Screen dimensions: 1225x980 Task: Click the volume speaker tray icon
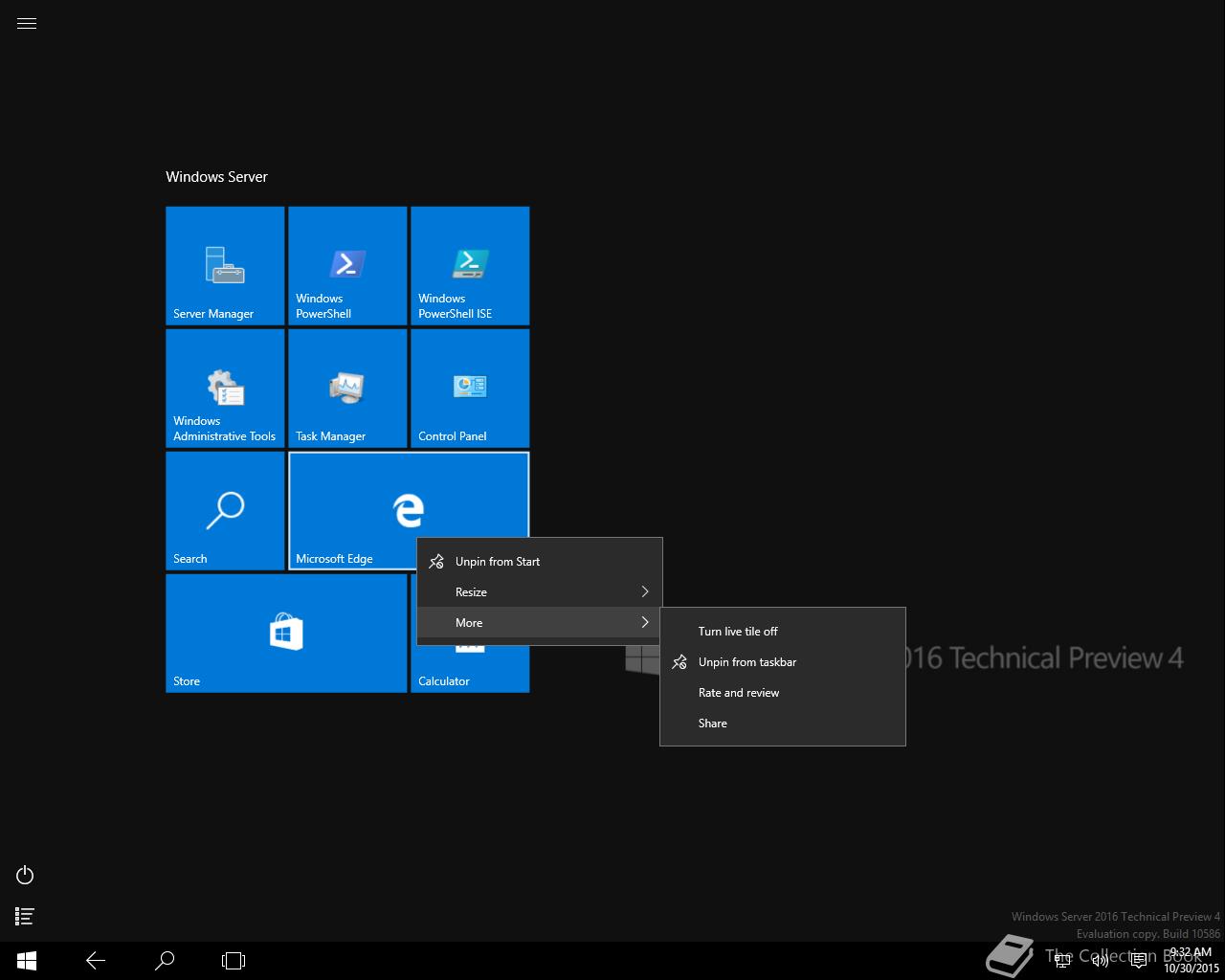1101,961
